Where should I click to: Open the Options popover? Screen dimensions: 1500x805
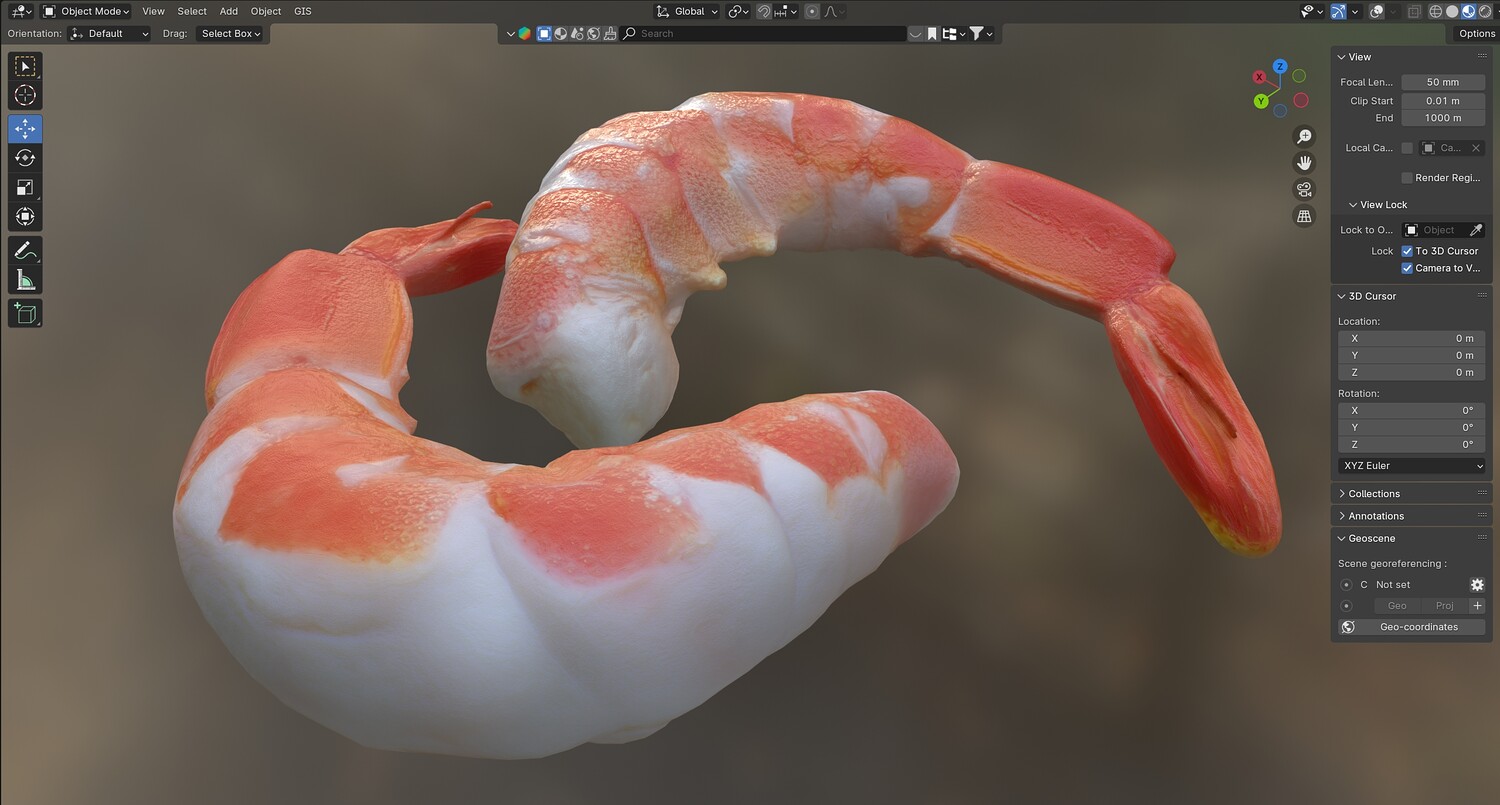1476,33
